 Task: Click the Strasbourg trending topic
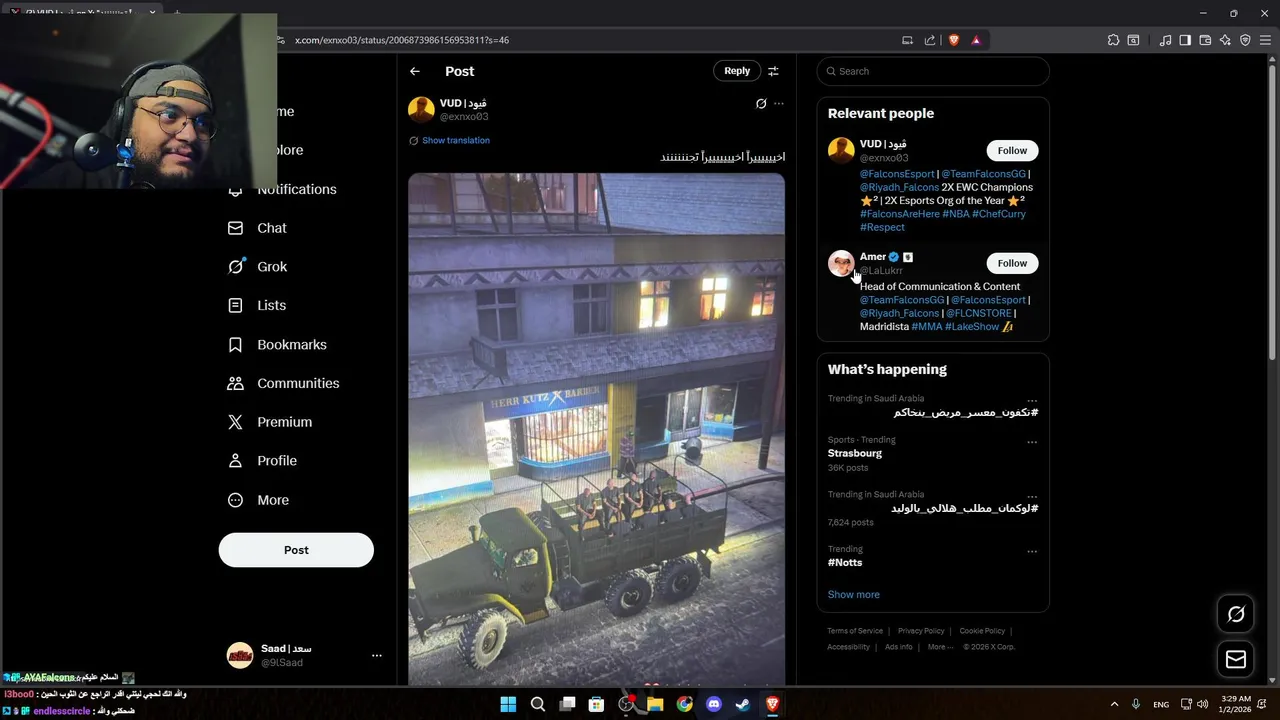(855, 453)
